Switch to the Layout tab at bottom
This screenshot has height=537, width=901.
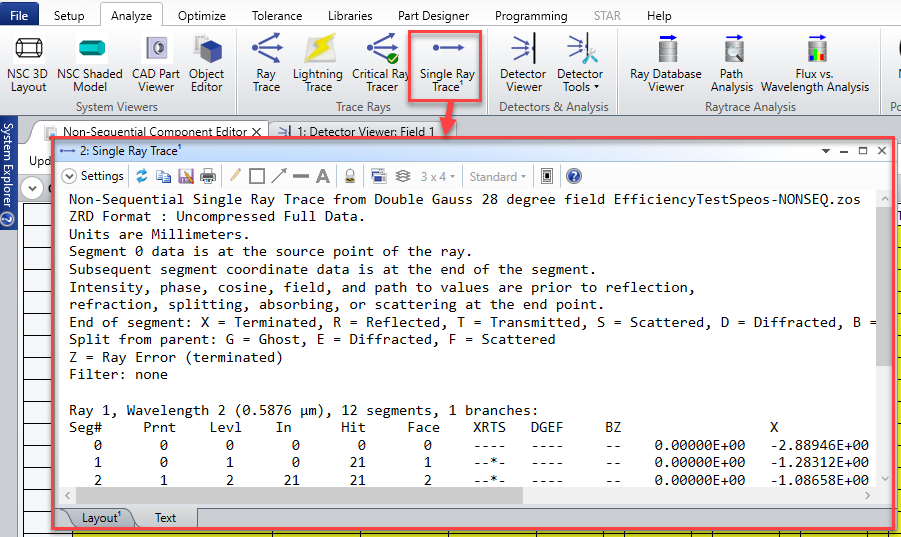(x=101, y=517)
